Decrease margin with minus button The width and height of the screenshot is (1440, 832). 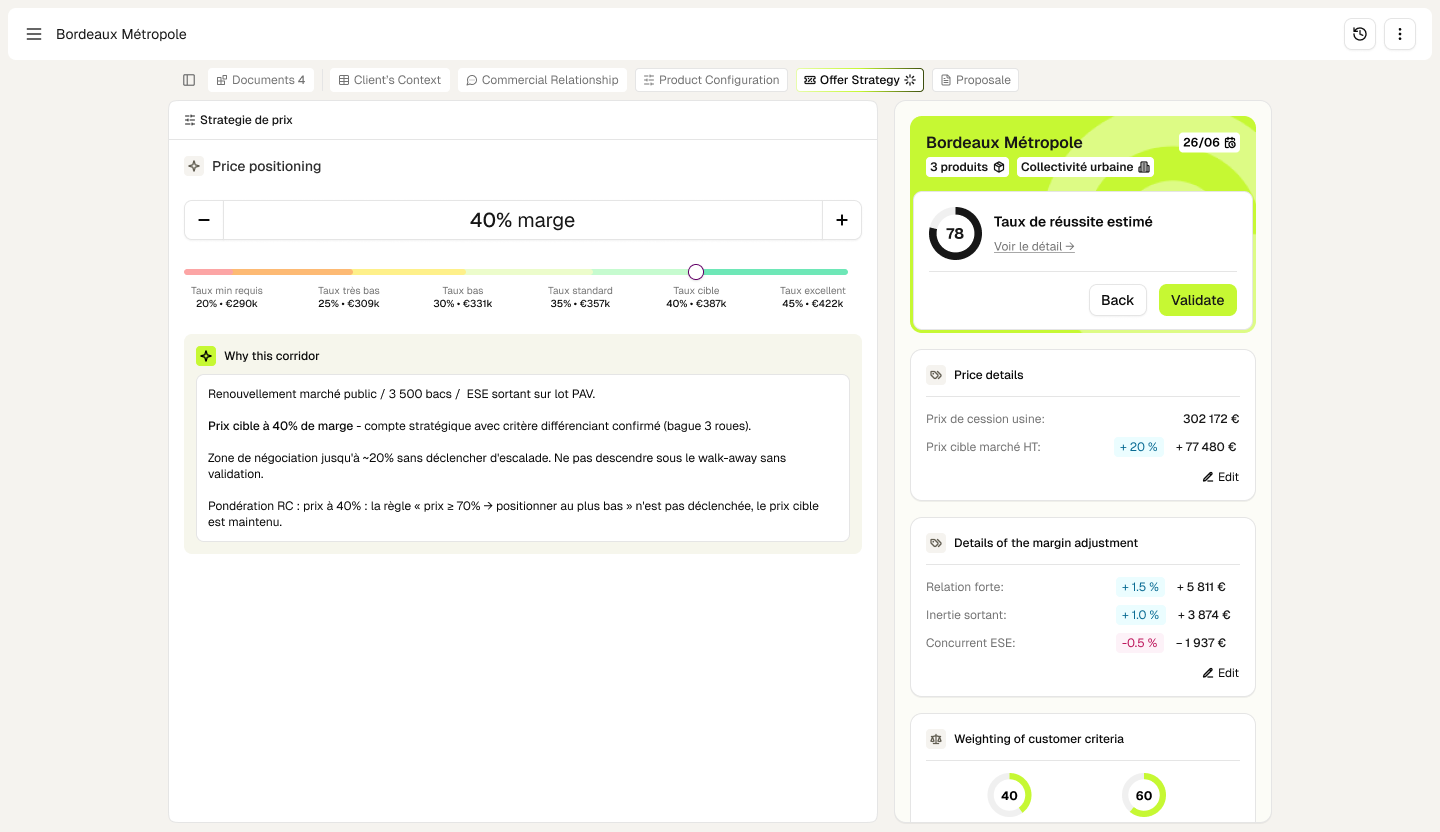(204, 220)
